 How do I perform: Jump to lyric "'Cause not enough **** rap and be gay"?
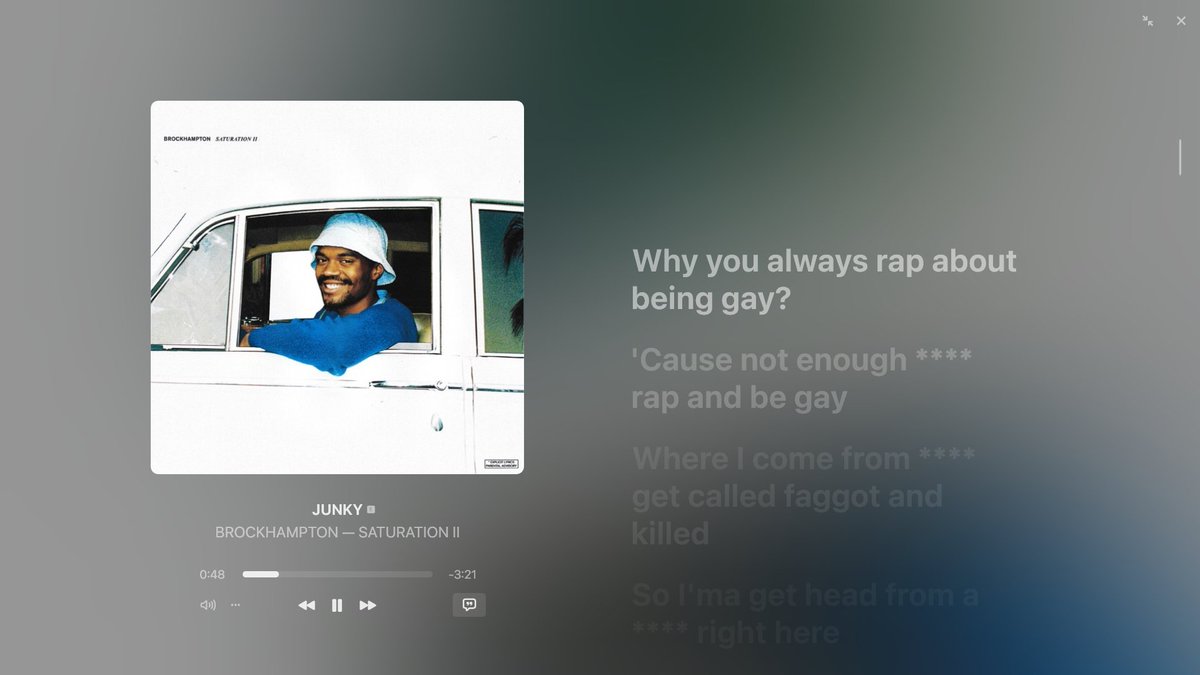(801, 378)
